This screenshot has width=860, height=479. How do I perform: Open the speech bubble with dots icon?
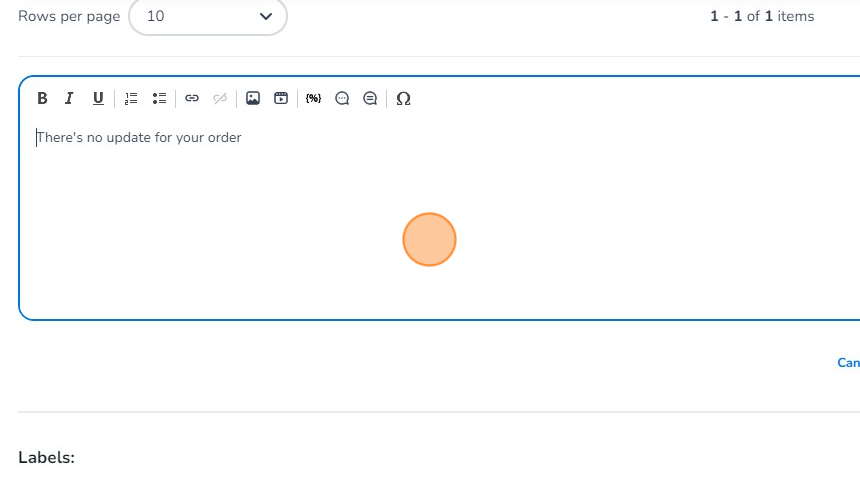tap(342, 98)
